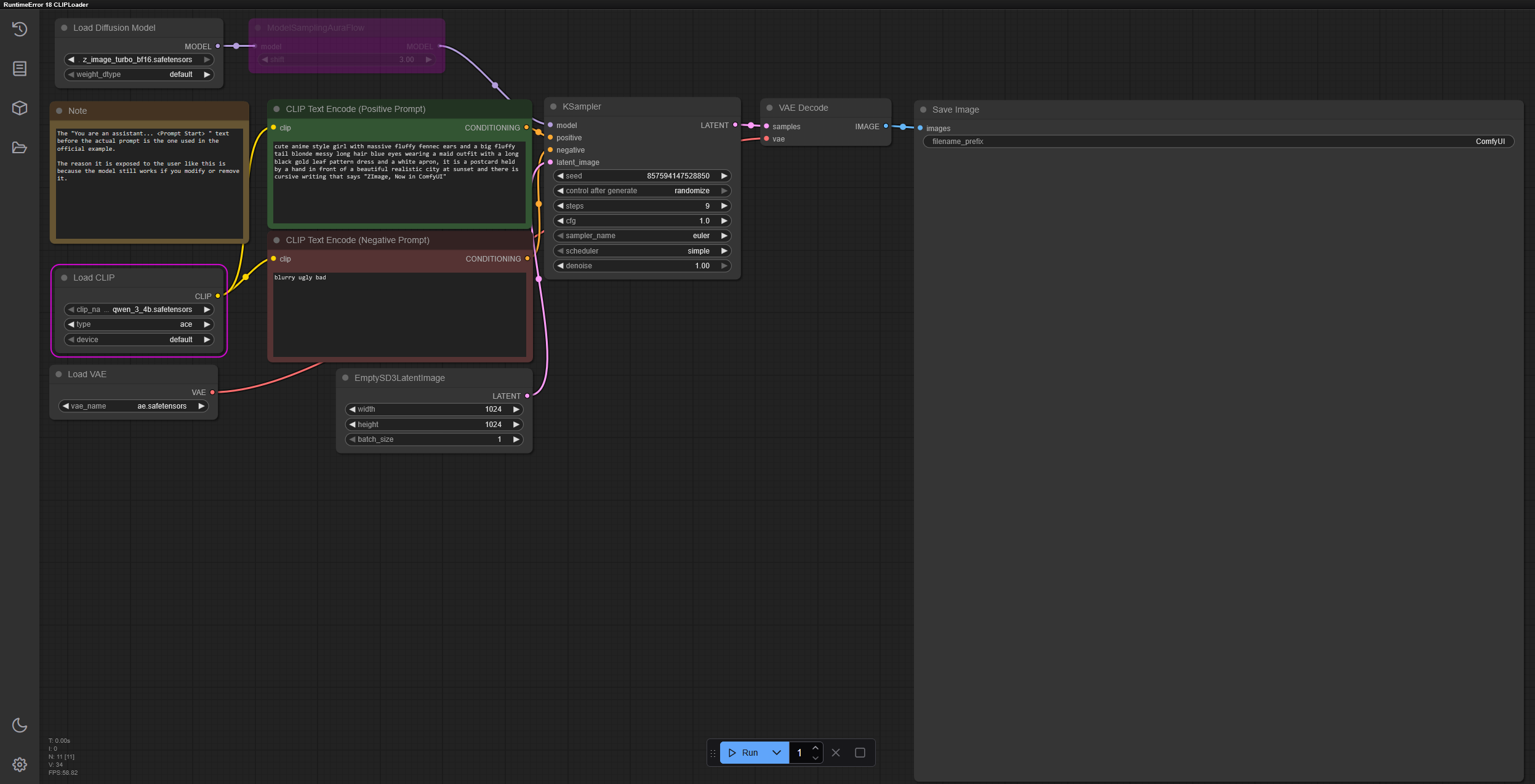Increase steps value with right arrow

724,206
